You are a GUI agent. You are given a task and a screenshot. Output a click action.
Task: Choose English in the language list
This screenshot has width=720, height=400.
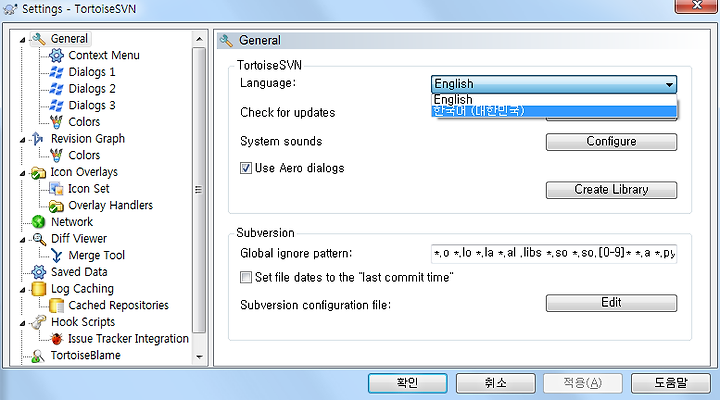[x=554, y=100]
